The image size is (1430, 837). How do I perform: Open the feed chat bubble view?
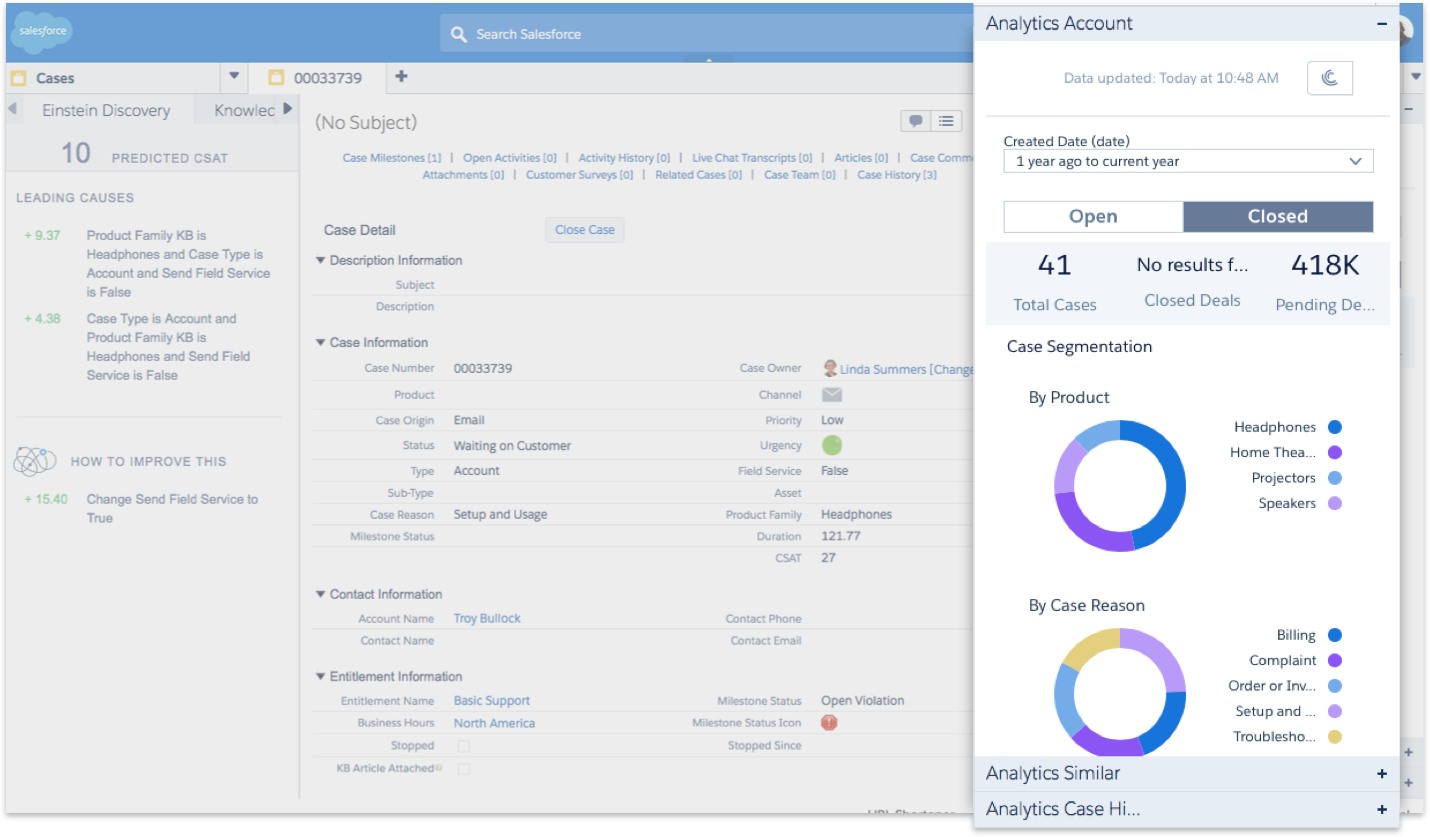[915, 121]
